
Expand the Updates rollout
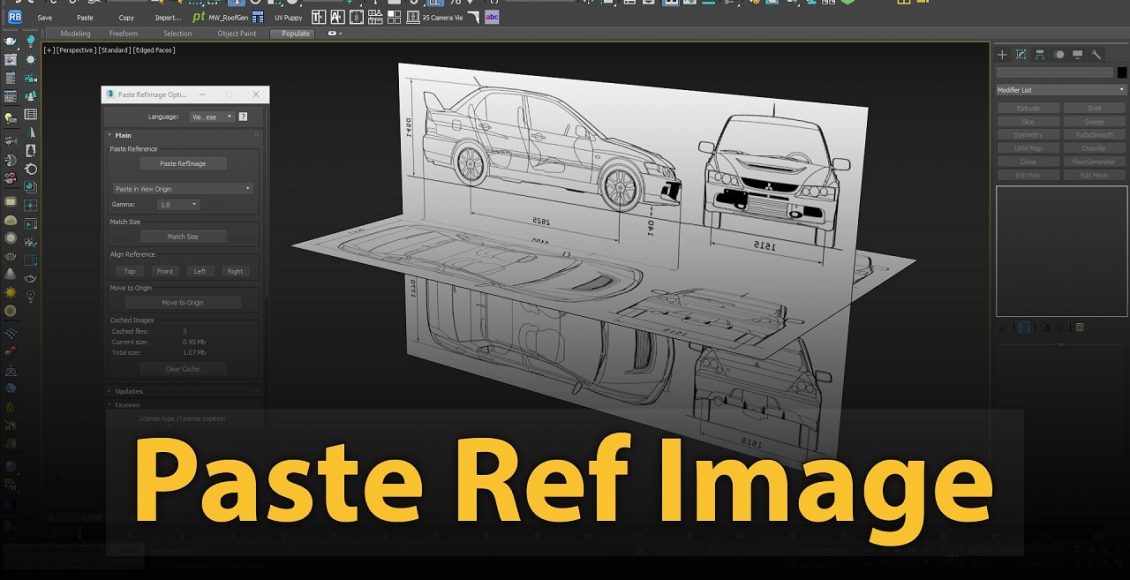(128, 391)
